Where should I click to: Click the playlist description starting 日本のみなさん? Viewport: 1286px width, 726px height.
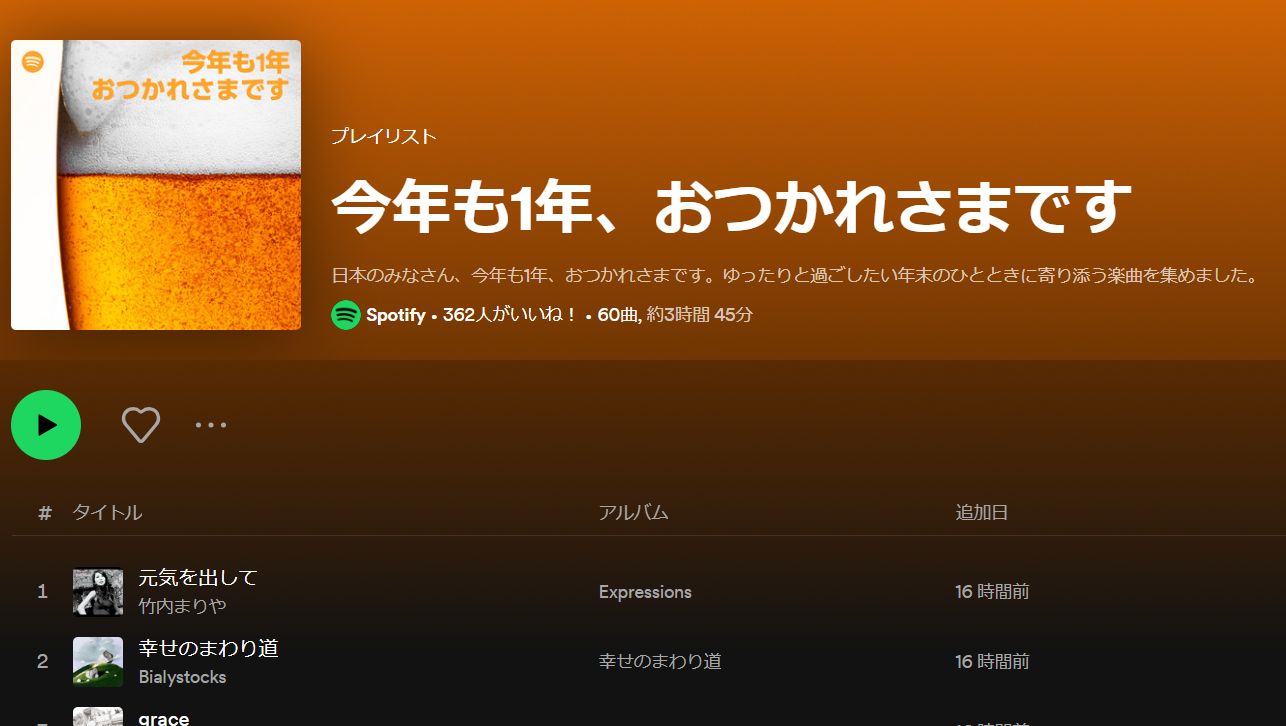[794, 275]
